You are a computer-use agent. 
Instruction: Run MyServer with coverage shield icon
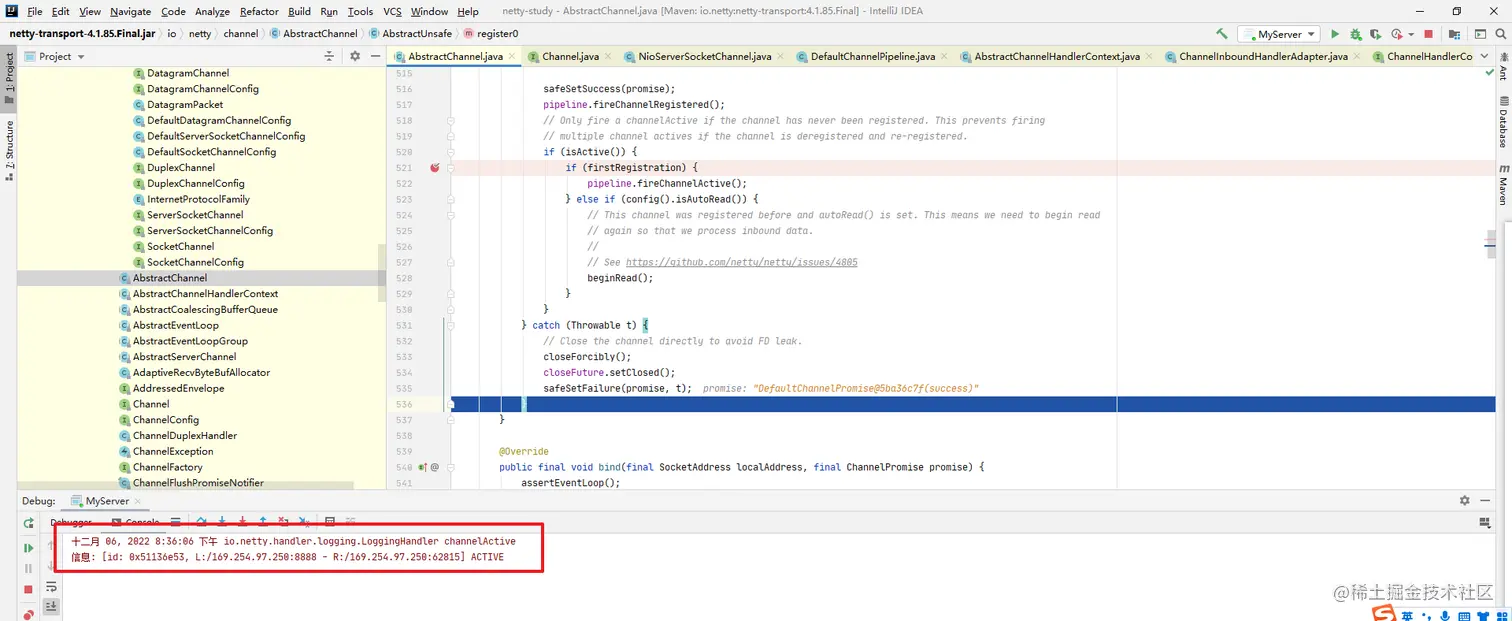[x=1375, y=34]
